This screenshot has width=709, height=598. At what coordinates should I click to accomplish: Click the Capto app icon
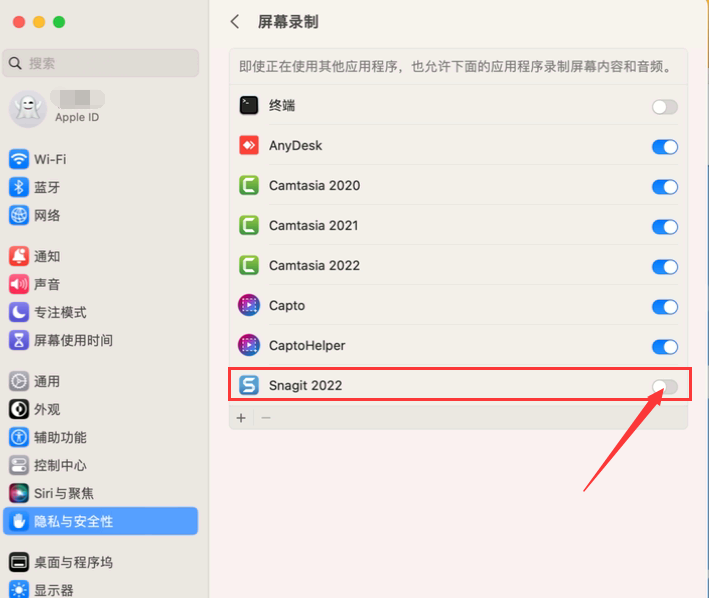coord(249,306)
